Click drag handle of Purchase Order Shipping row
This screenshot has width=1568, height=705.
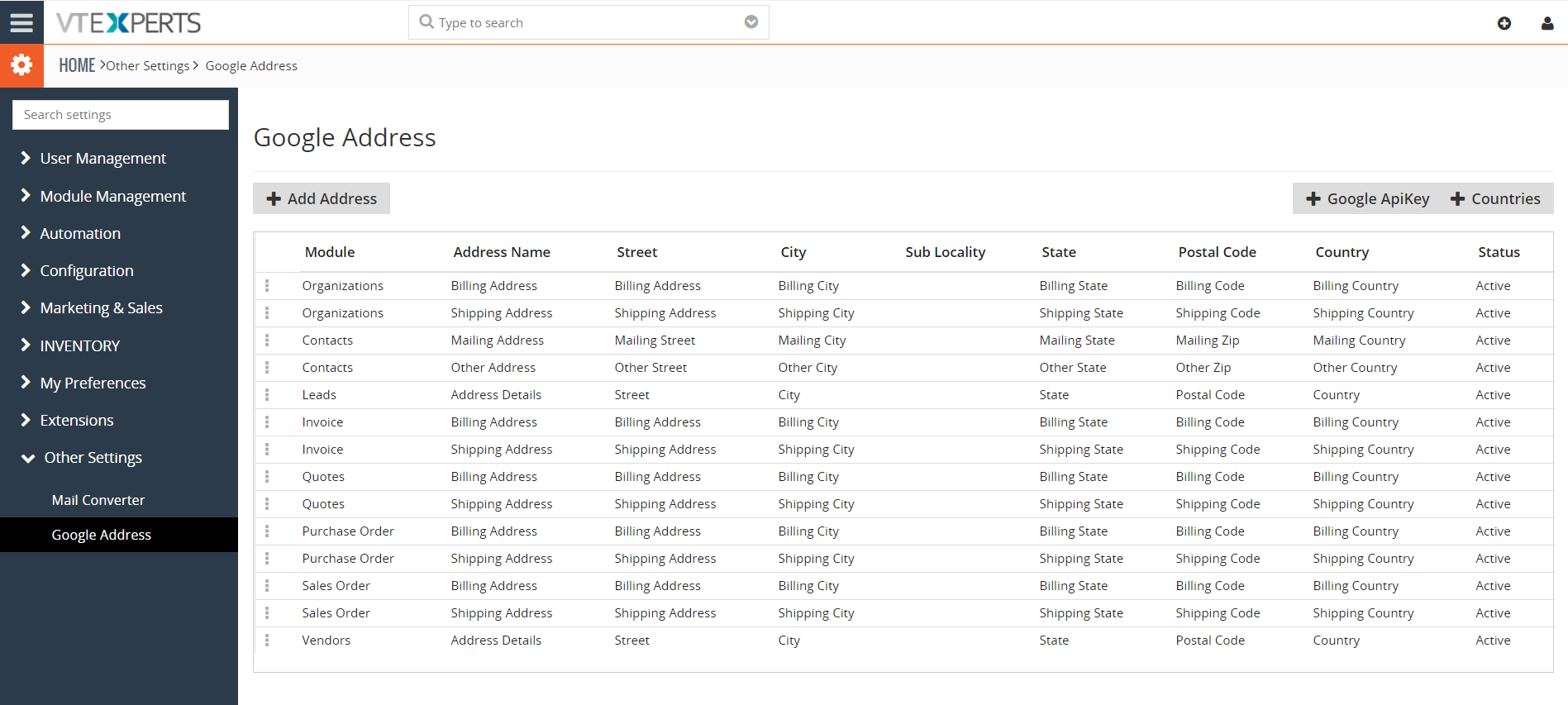(x=267, y=558)
